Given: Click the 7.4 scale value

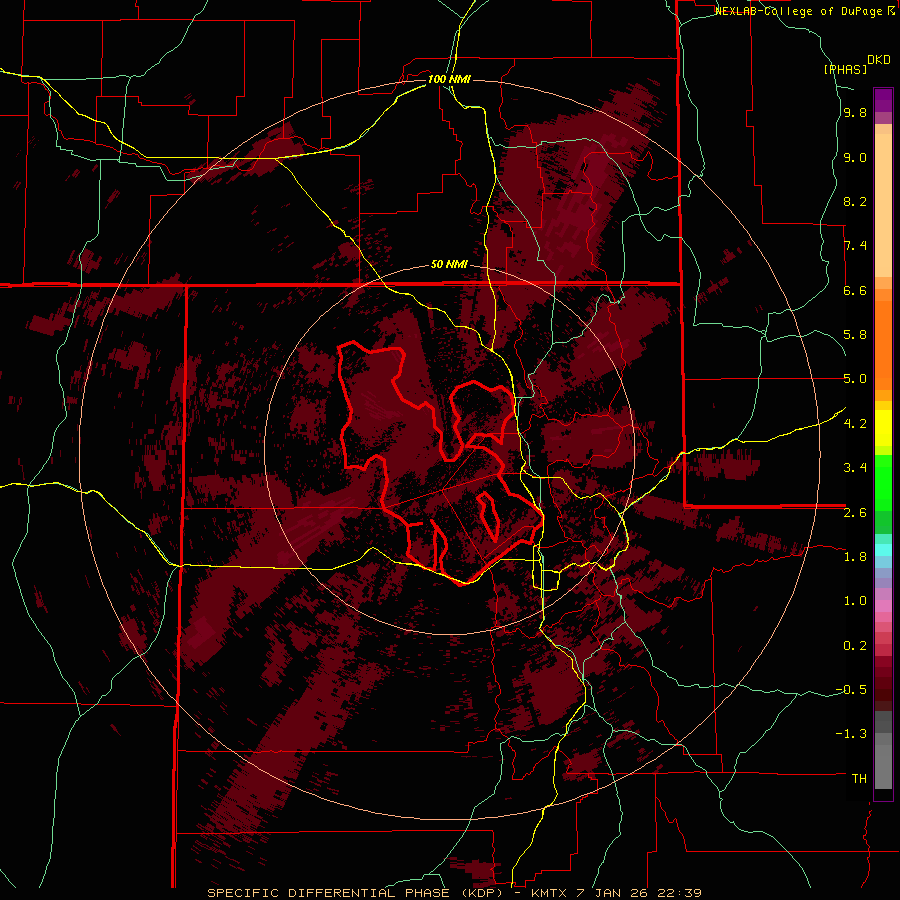Looking at the screenshot, I should pos(855,246).
